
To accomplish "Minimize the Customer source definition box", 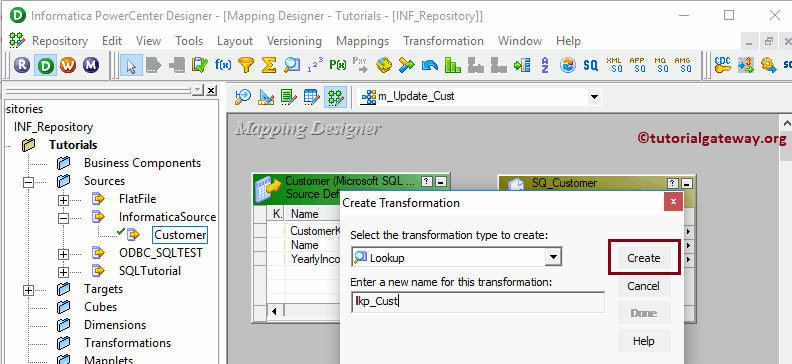I will [x=440, y=181].
